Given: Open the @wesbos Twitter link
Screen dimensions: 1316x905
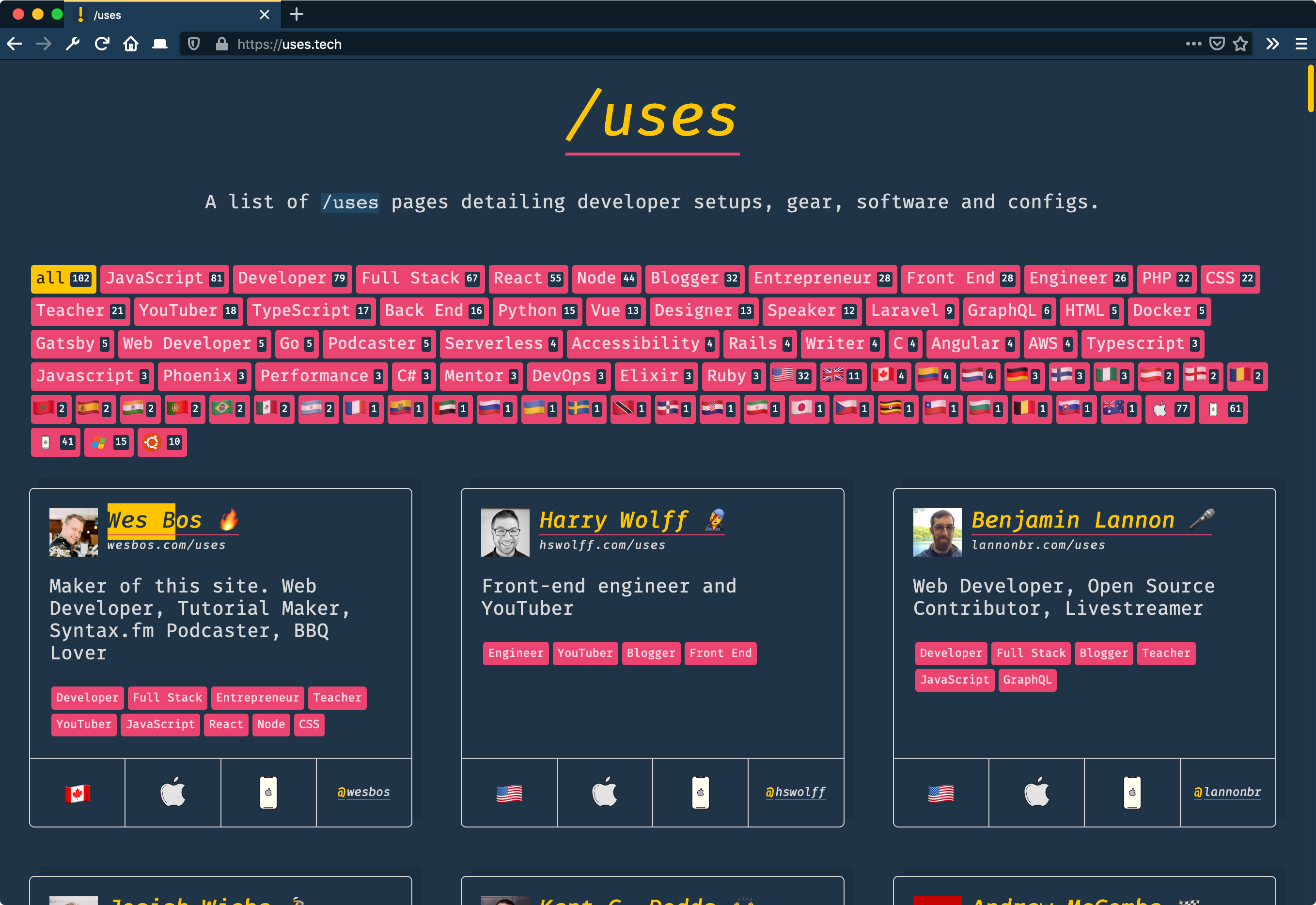Looking at the screenshot, I should [x=363, y=792].
